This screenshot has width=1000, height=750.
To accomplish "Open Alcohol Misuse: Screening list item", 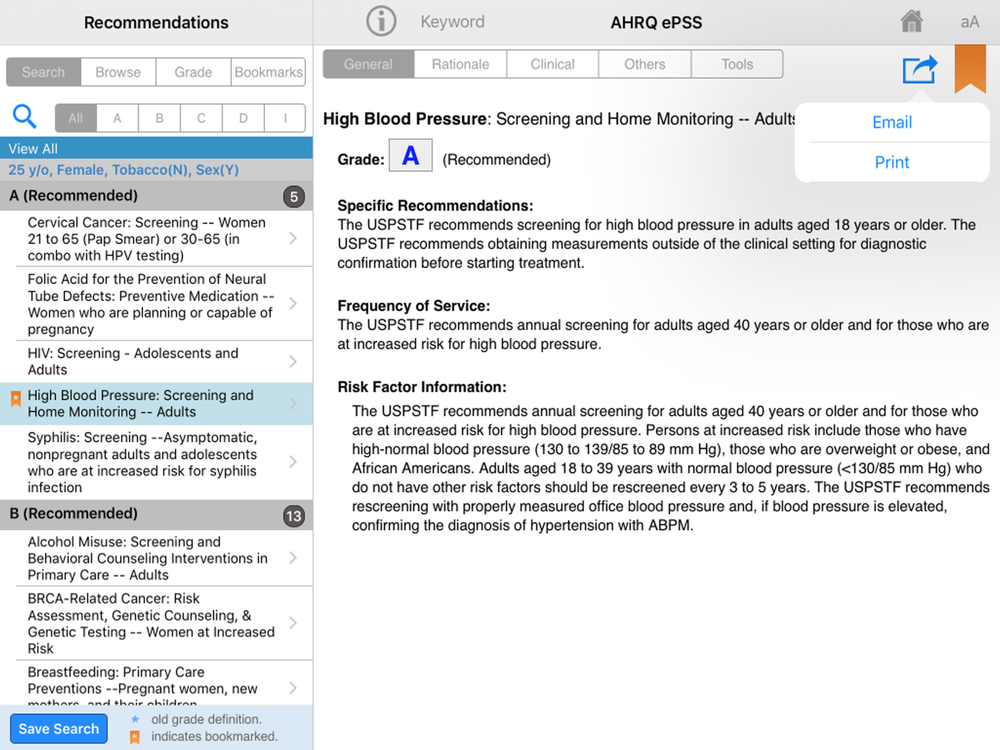I will tap(156, 558).
